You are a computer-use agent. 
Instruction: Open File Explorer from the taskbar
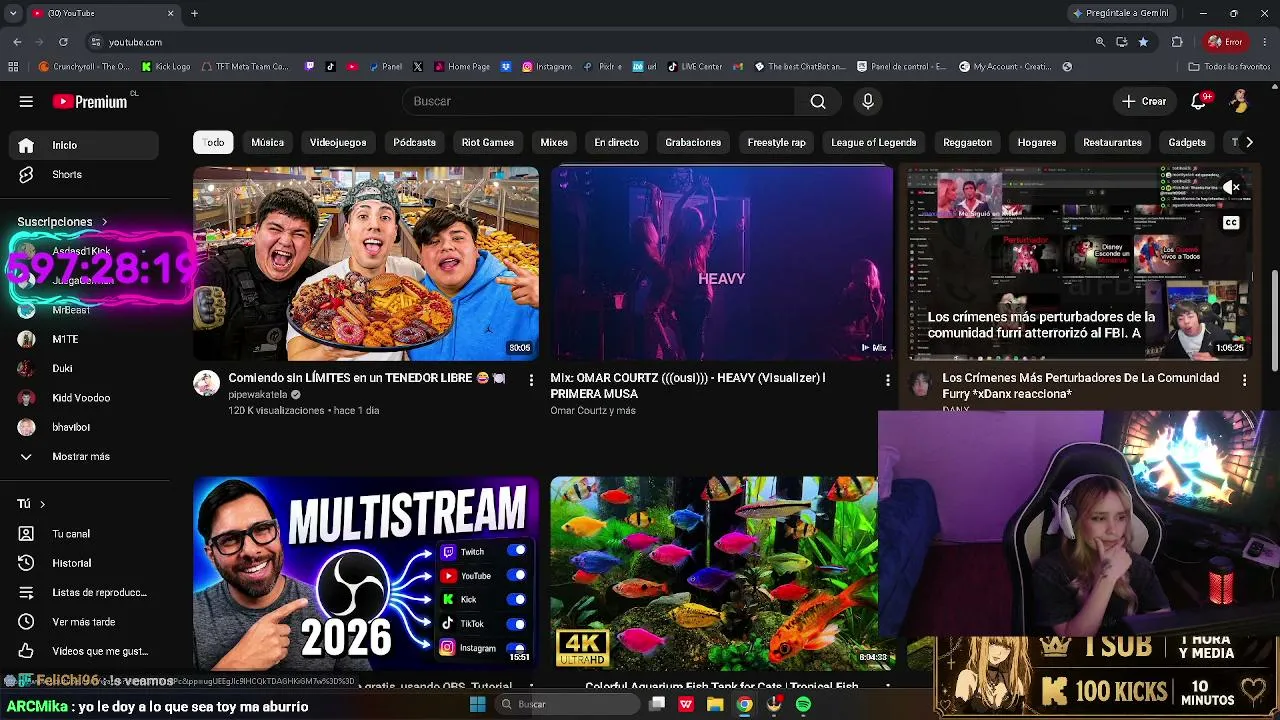click(x=715, y=704)
